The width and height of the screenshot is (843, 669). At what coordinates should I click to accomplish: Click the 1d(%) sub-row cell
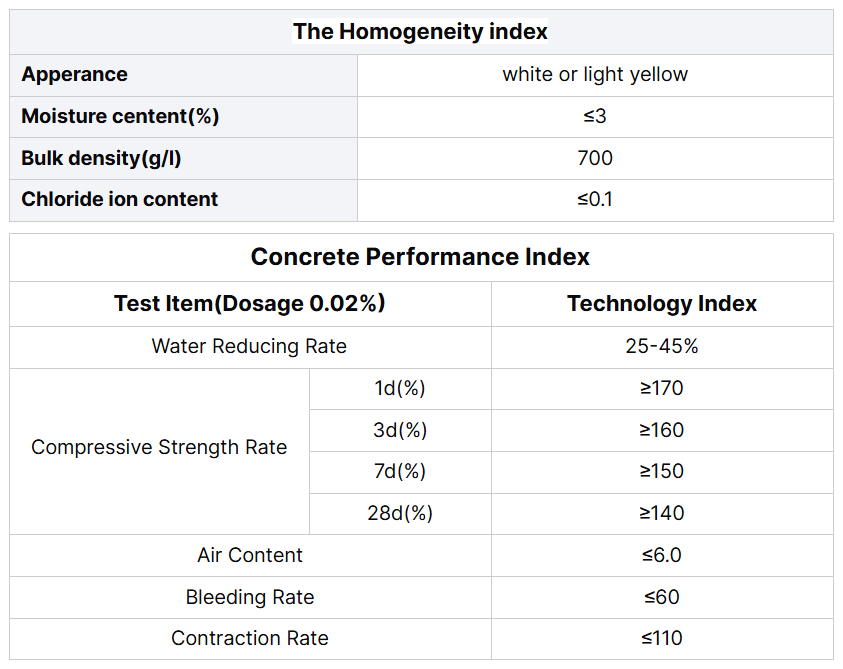tap(400, 388)
